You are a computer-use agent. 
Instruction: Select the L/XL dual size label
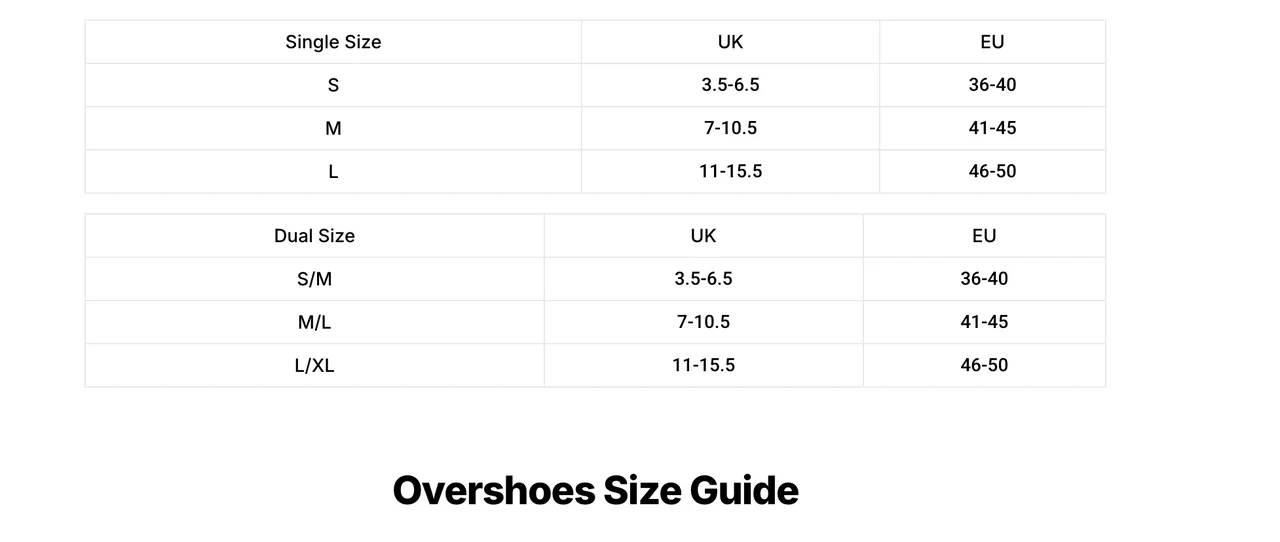tap(314, 365)
